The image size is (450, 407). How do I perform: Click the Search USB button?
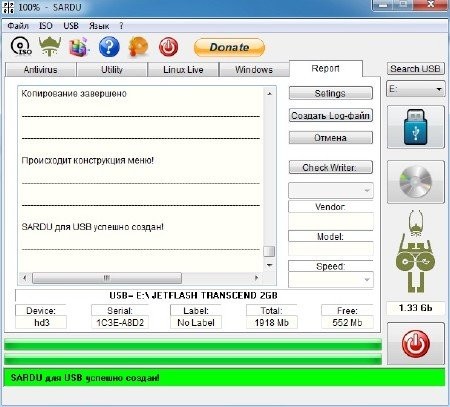click(x=415, y=69)
